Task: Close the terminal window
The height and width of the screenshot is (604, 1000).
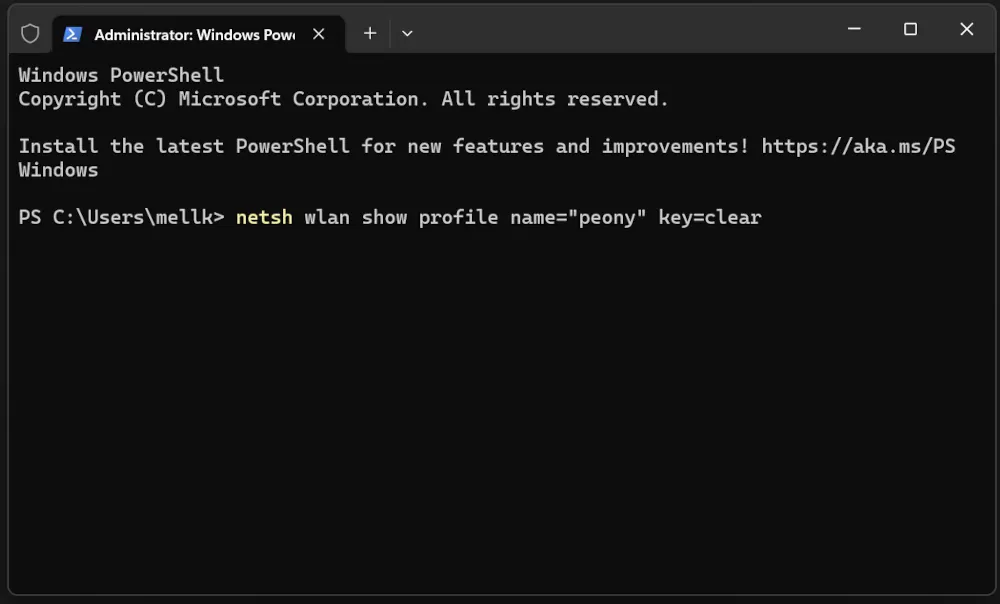Action: click(966, 29)
